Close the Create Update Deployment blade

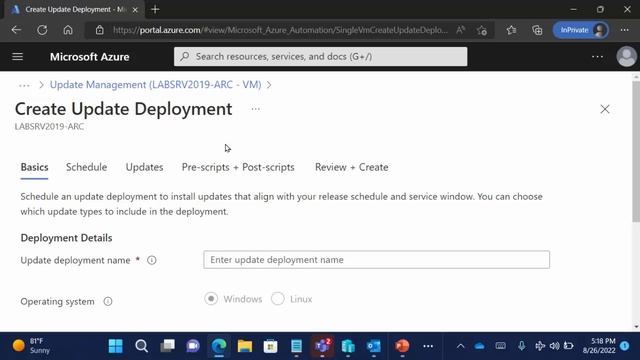(605, 109)
